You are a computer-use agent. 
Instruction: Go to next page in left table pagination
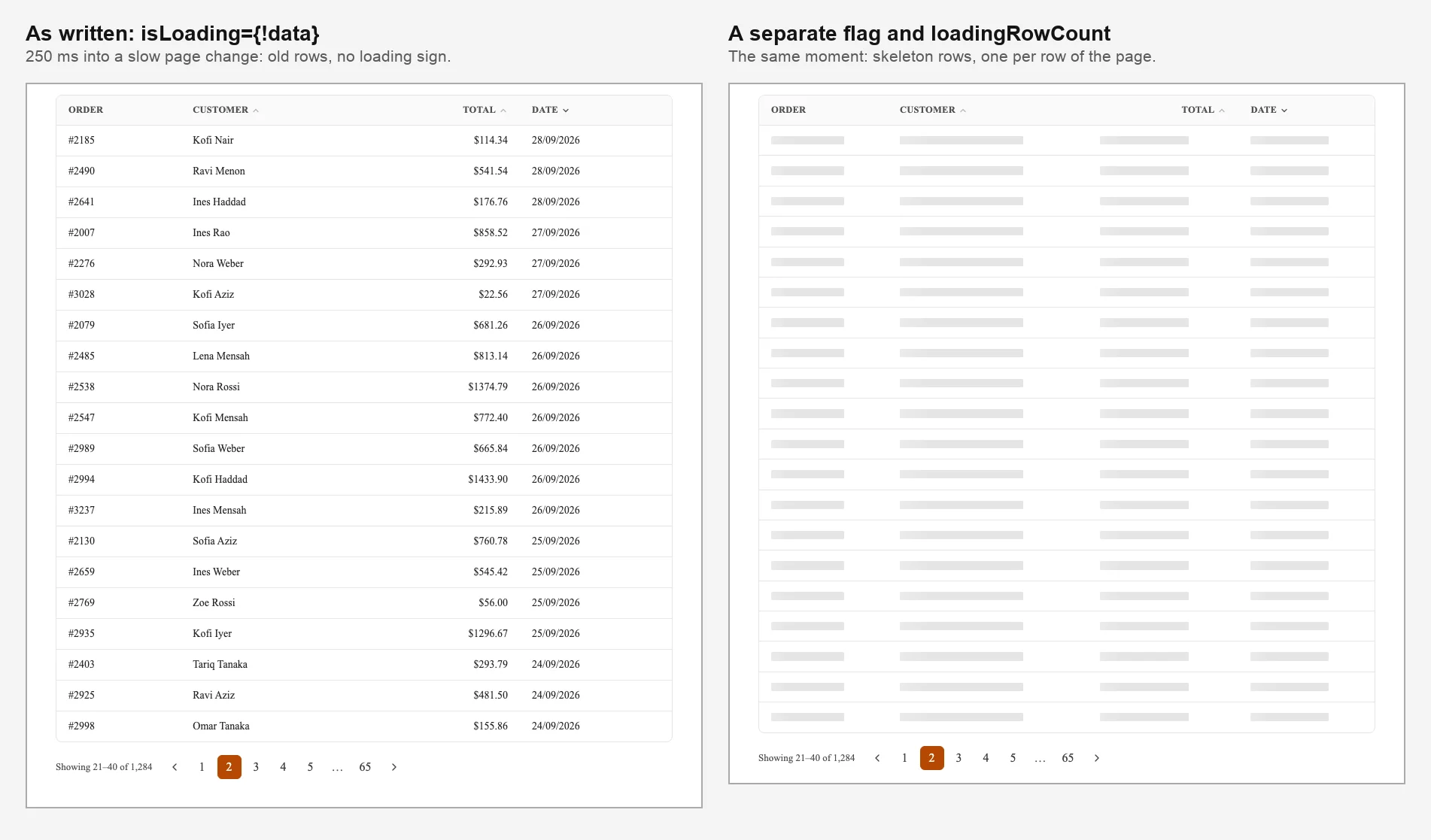(394, 767)
